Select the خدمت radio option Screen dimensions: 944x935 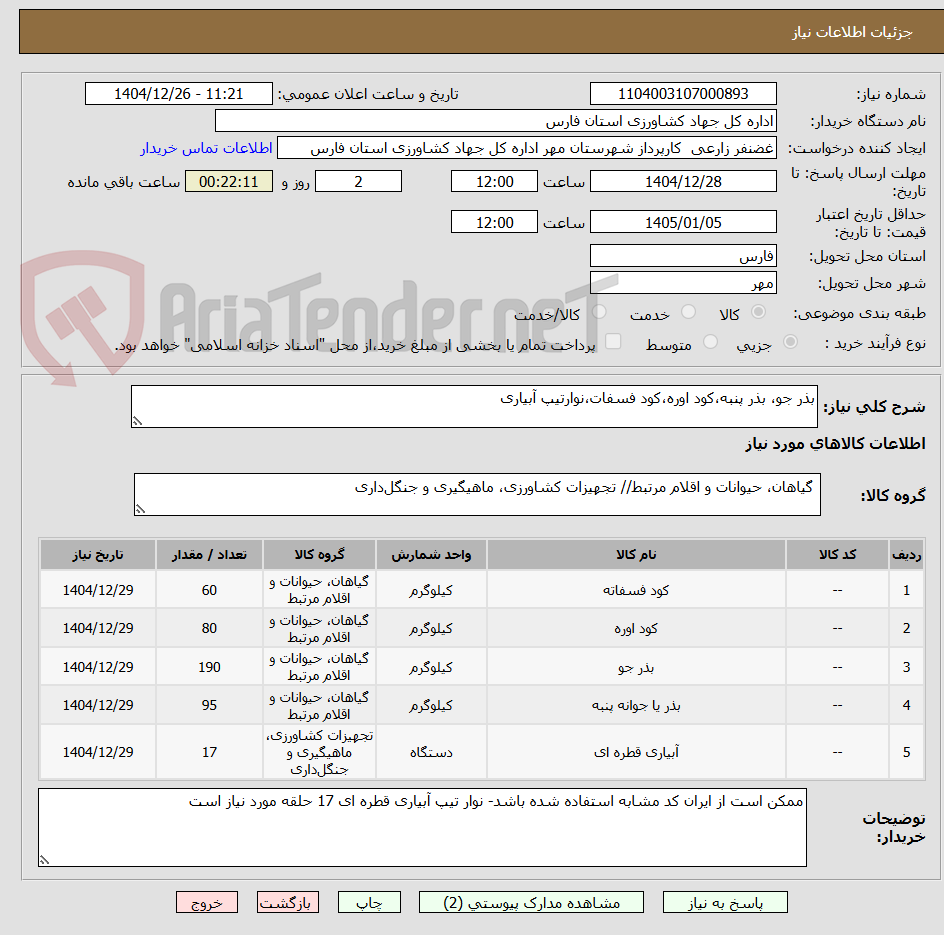(x=688, y=312)
